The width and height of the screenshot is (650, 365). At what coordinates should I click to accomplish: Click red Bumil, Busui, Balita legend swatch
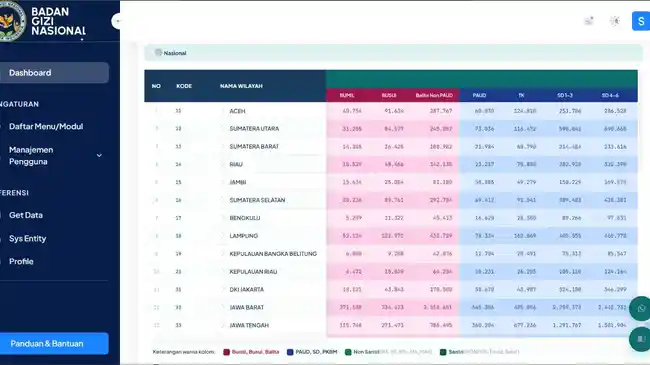pyautogui.click(x=226, y=352)
